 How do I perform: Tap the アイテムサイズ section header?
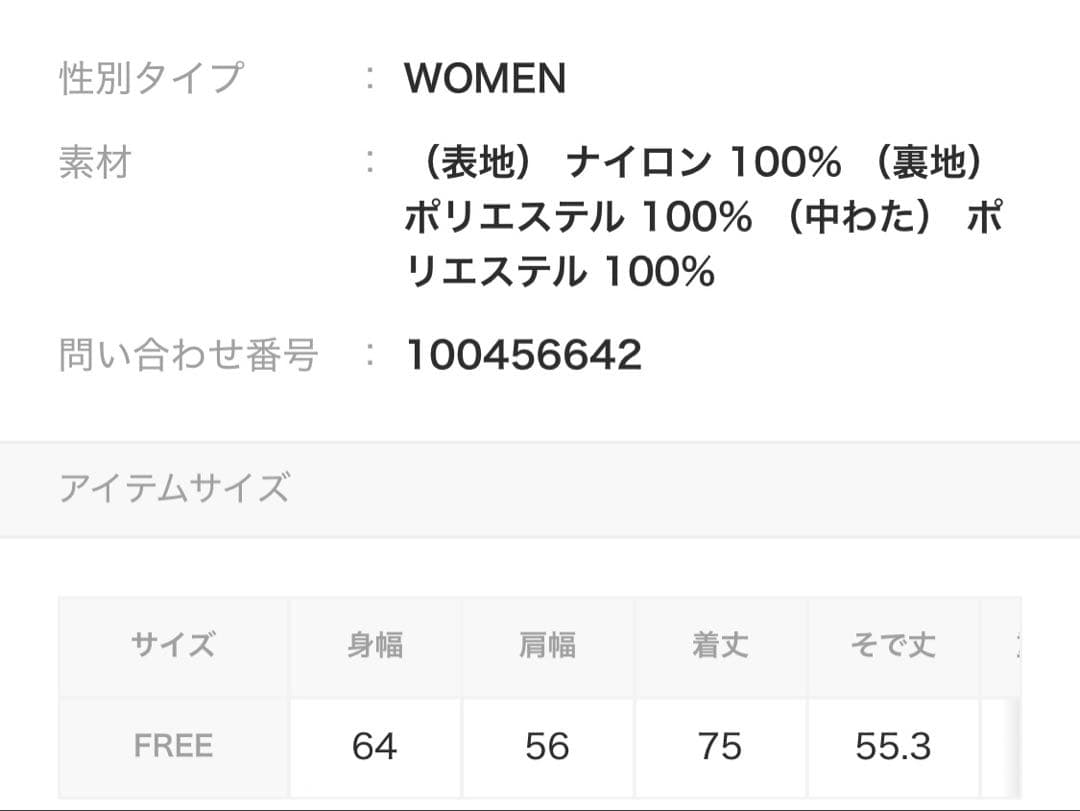tap(174, 488)
